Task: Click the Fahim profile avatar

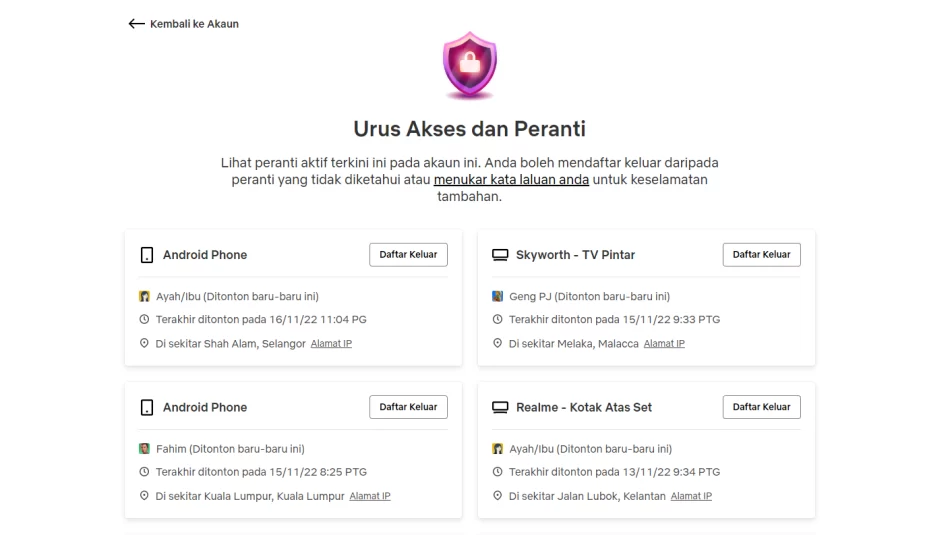Action: 144,449
